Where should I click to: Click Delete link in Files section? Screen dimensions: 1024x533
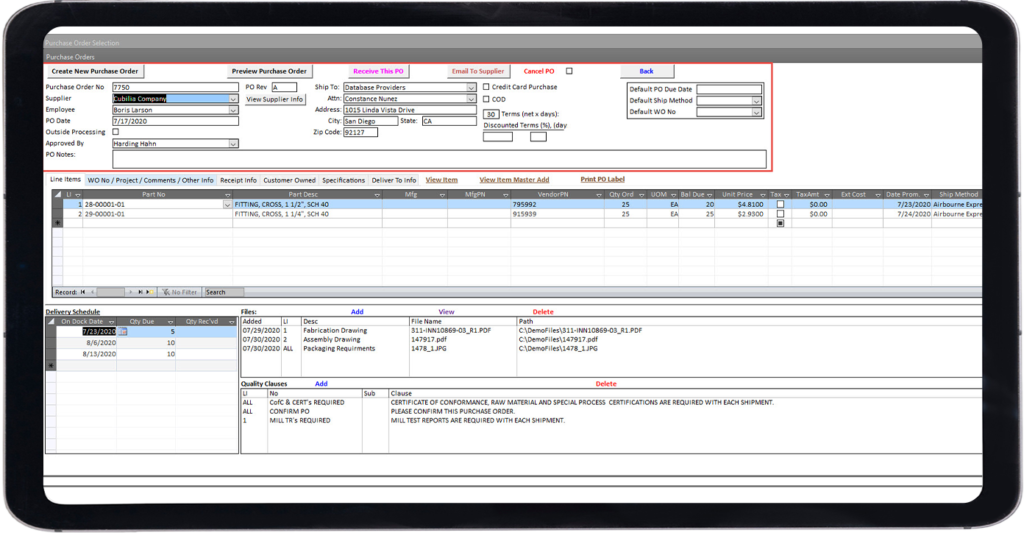tap(543, 312)
